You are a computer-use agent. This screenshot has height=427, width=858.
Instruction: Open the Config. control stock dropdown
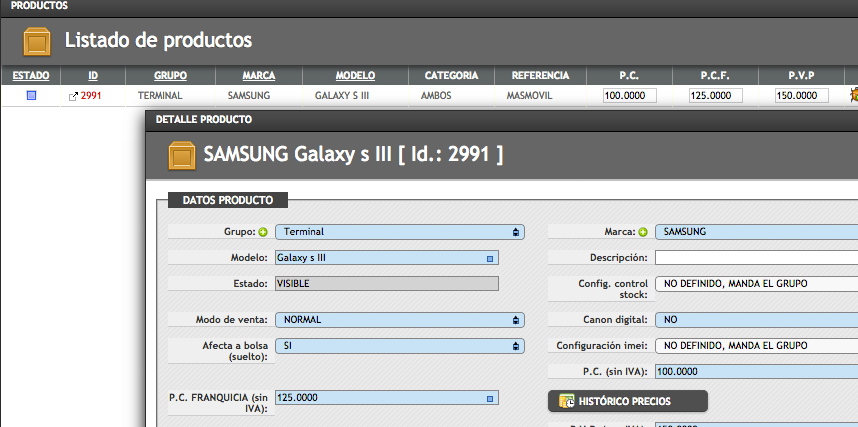[x=756, y=284]
